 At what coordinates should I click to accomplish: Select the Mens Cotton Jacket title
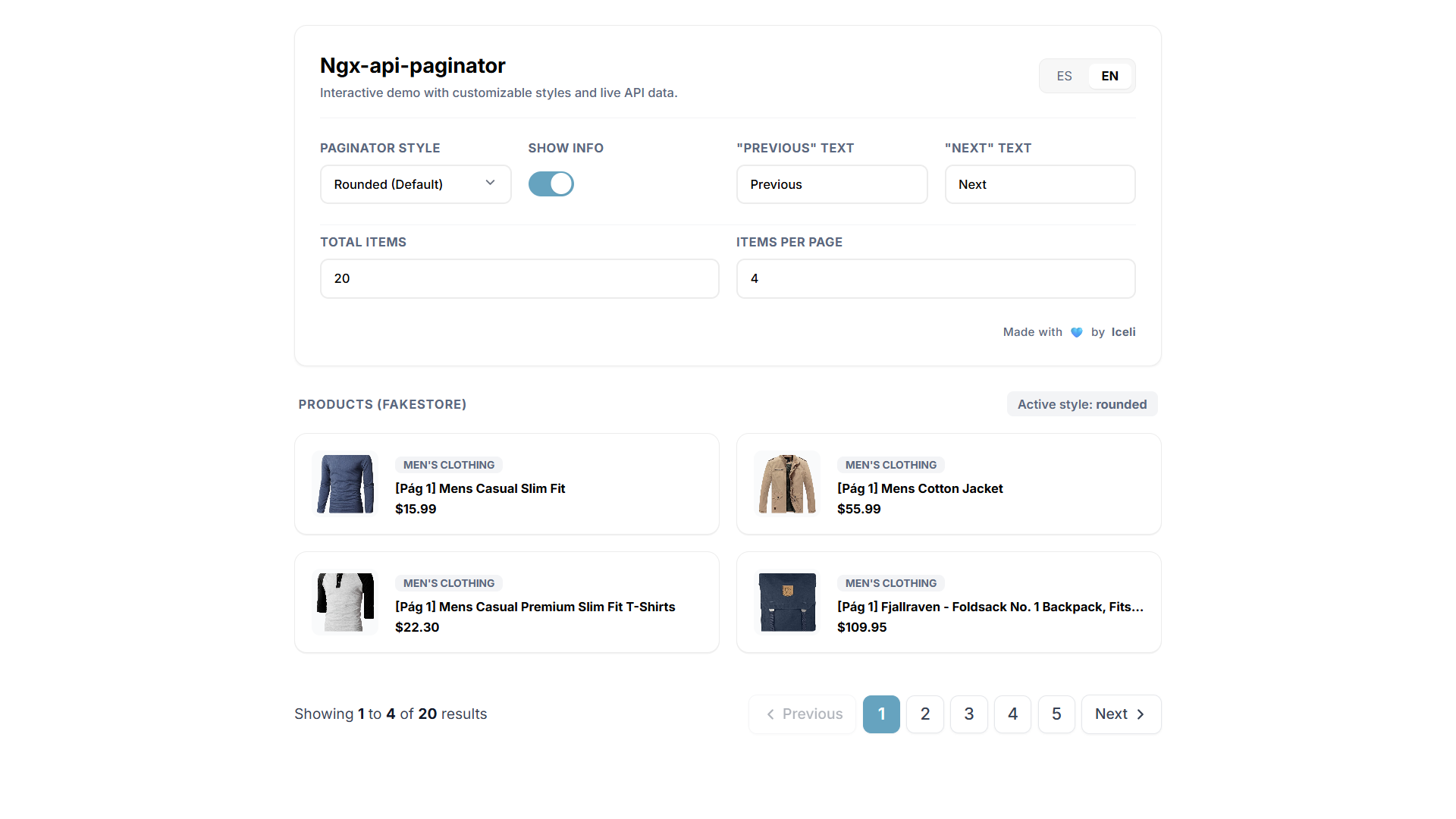[920, 488]
